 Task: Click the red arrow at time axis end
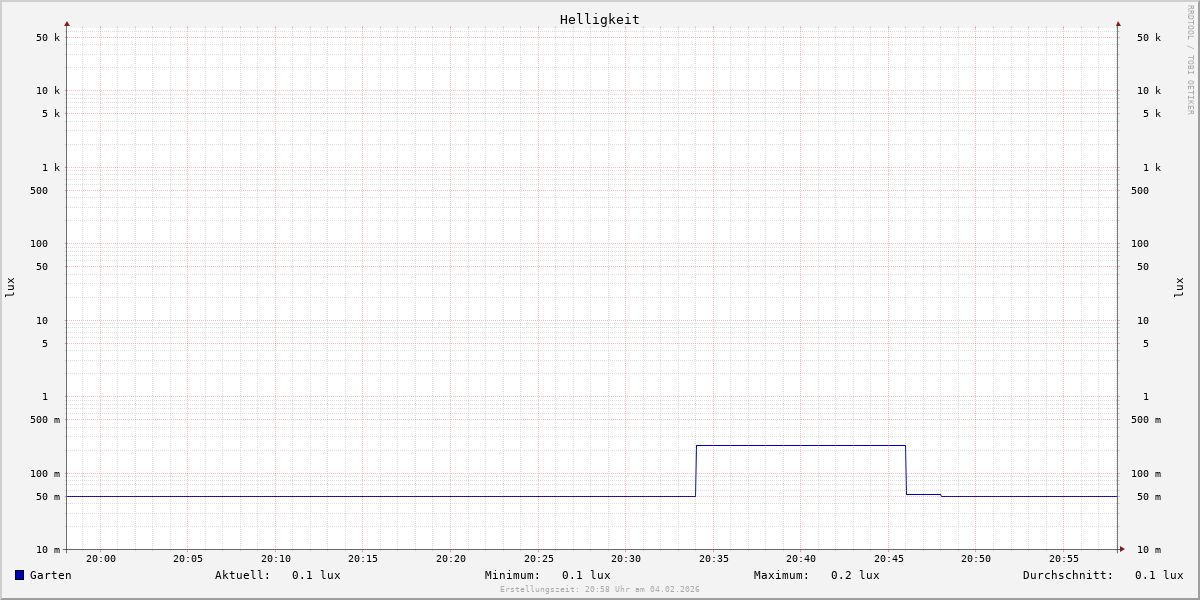(1122, 549)
